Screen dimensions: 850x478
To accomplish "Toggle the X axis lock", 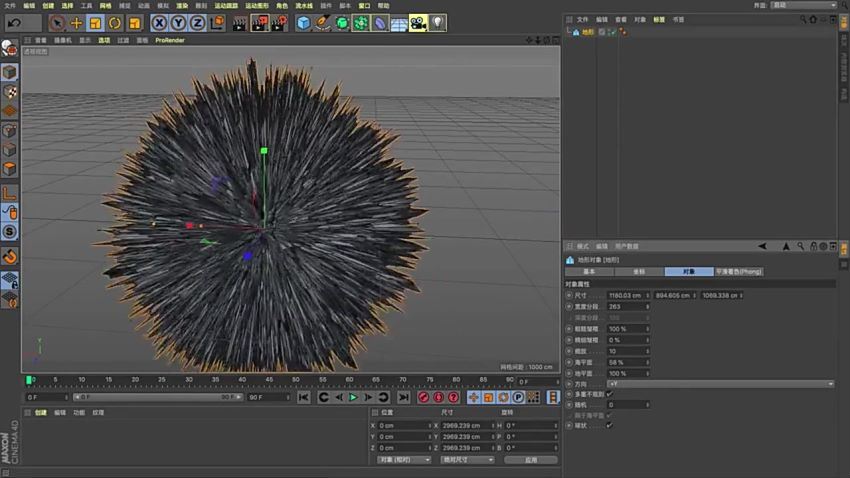I will (159, 23).
